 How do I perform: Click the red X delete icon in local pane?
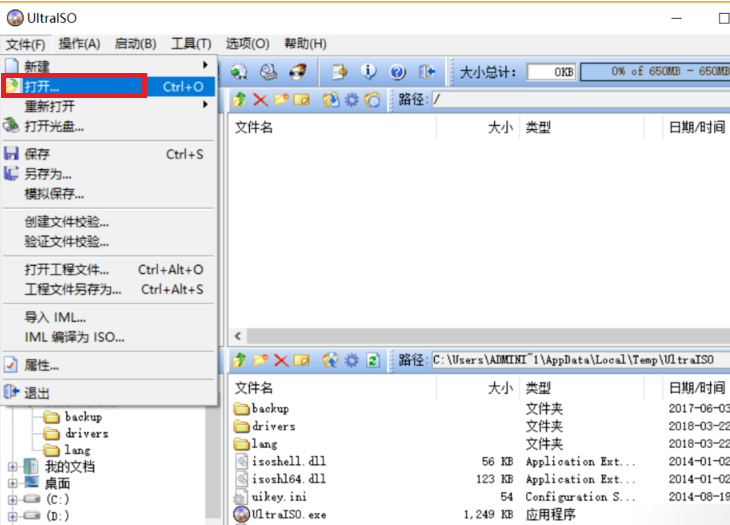(281, 360)
